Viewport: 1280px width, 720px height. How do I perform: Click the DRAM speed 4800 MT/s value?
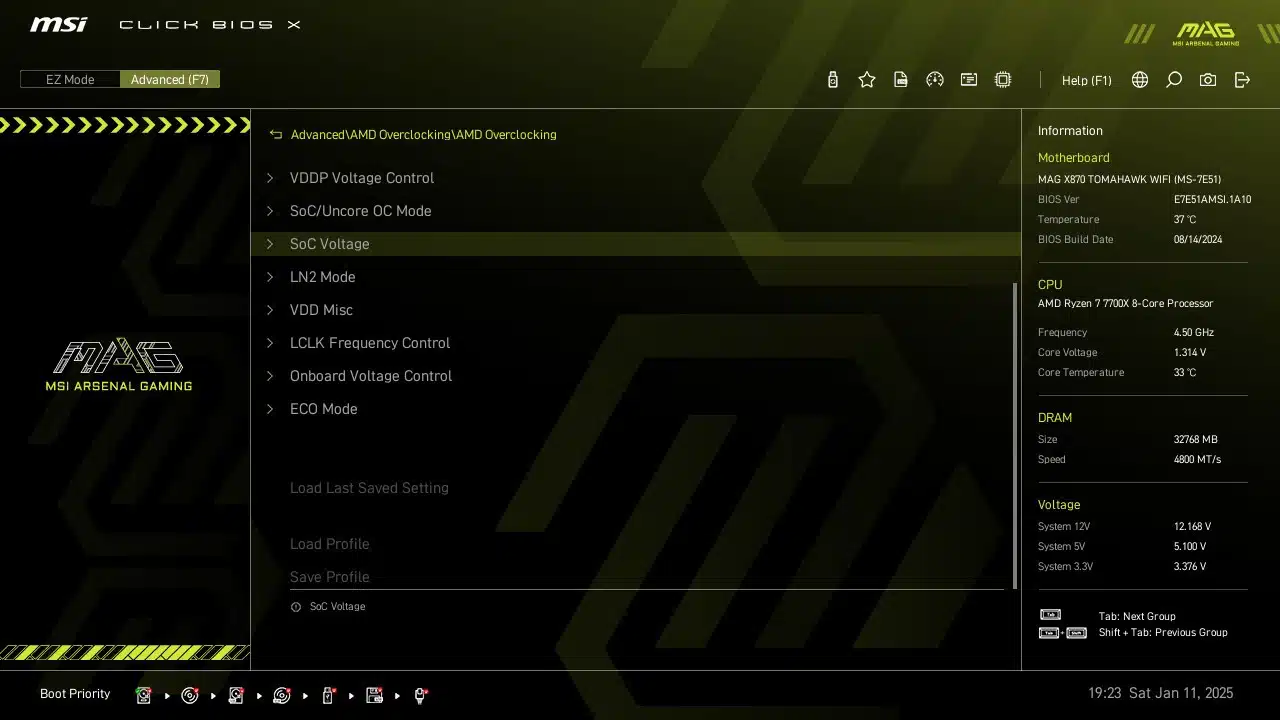tap(1197, 459)
